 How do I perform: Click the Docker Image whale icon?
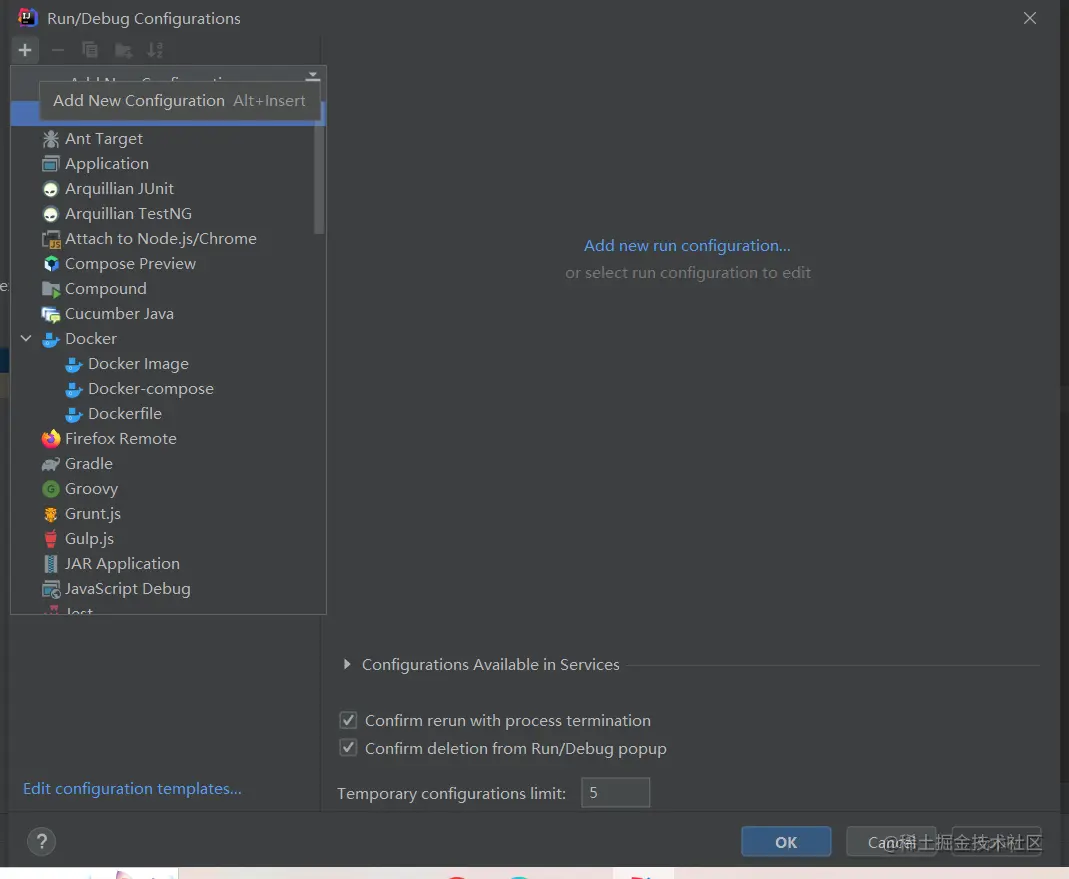(x=74, y=364)
